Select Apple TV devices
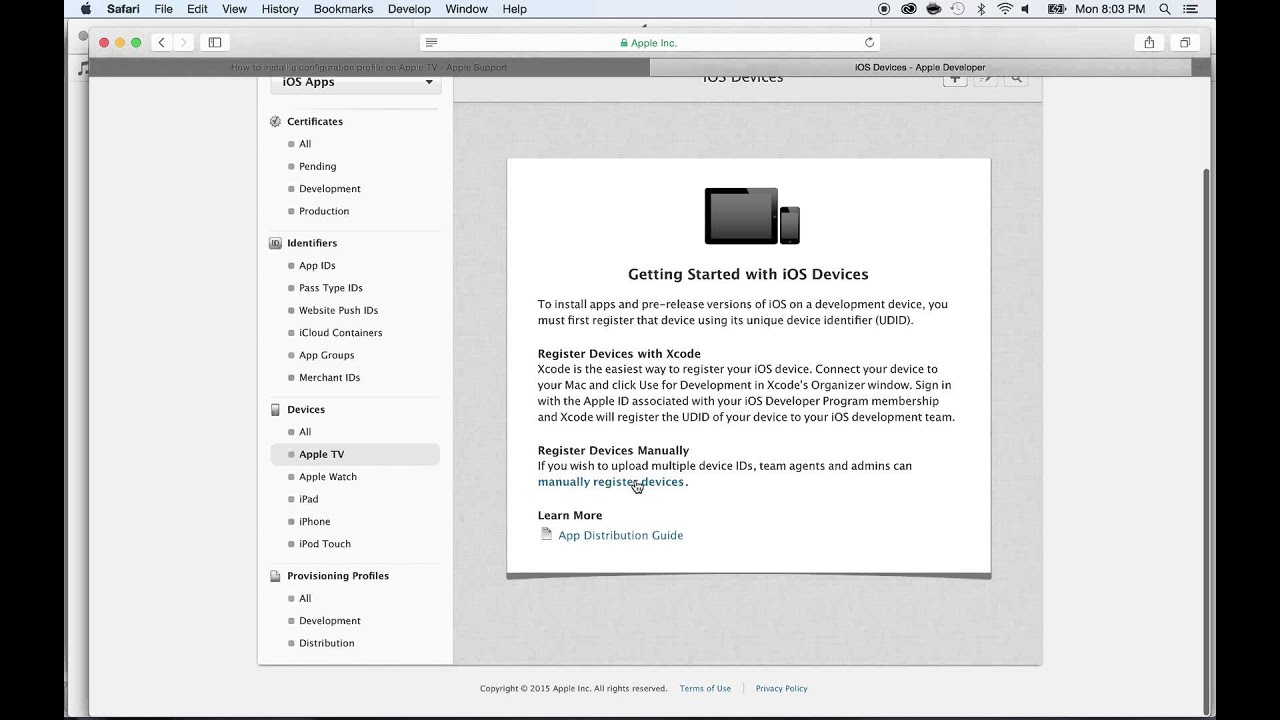This screenshot has width=1280, height=720. pos(355,454)
